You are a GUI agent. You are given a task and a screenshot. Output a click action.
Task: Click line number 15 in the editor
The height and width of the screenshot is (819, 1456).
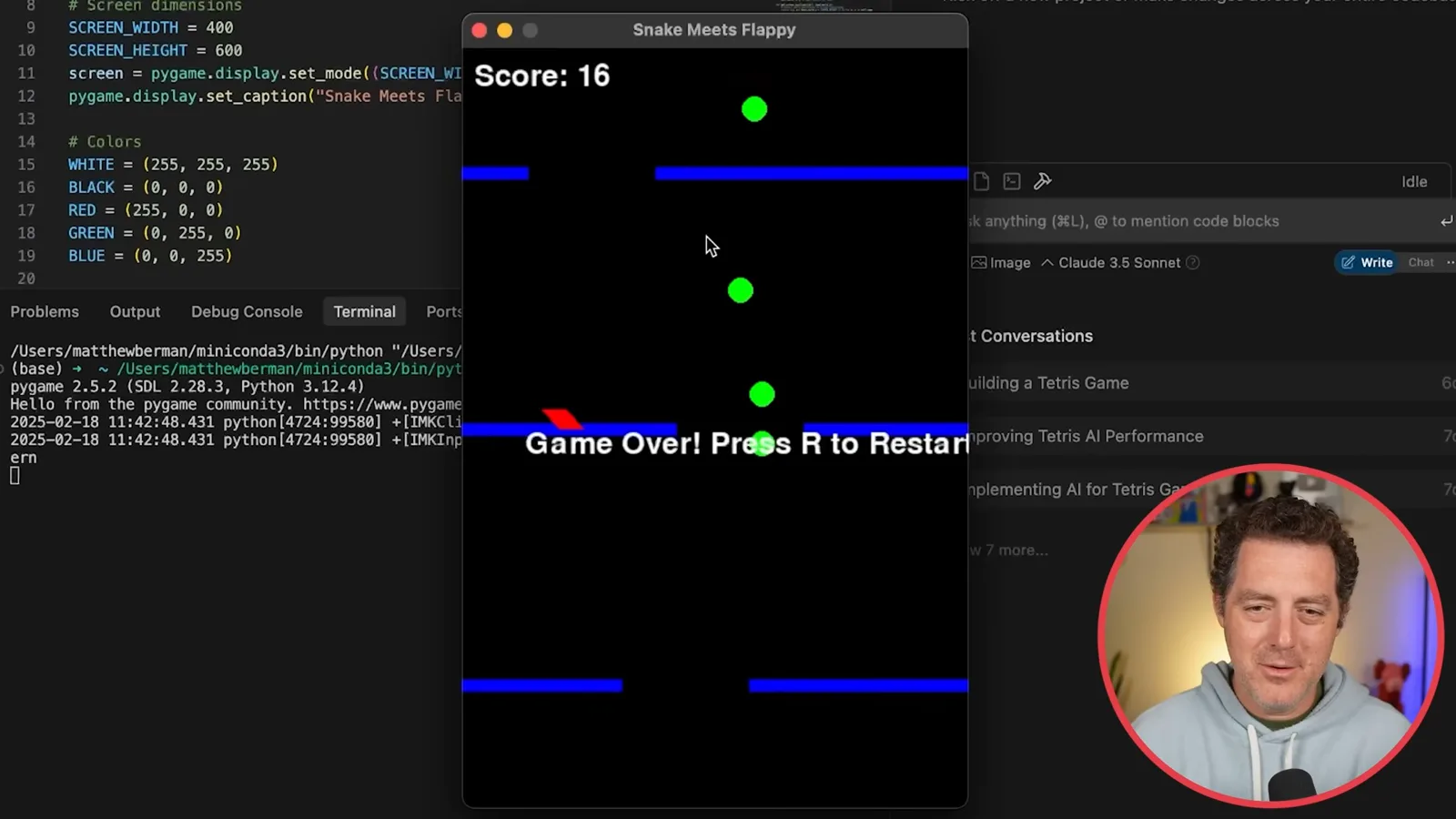[26, 165]
